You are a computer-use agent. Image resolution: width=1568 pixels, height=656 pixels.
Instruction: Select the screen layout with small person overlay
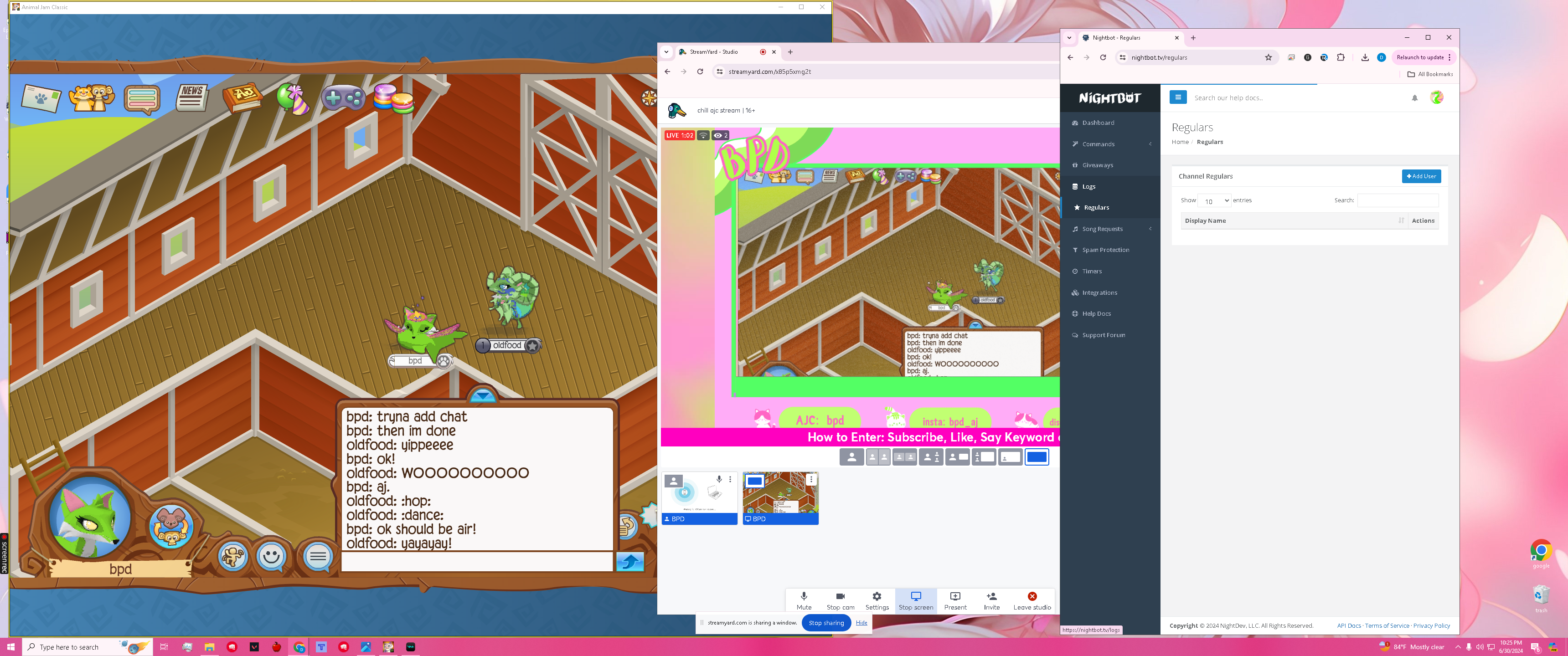[1011, 457]
